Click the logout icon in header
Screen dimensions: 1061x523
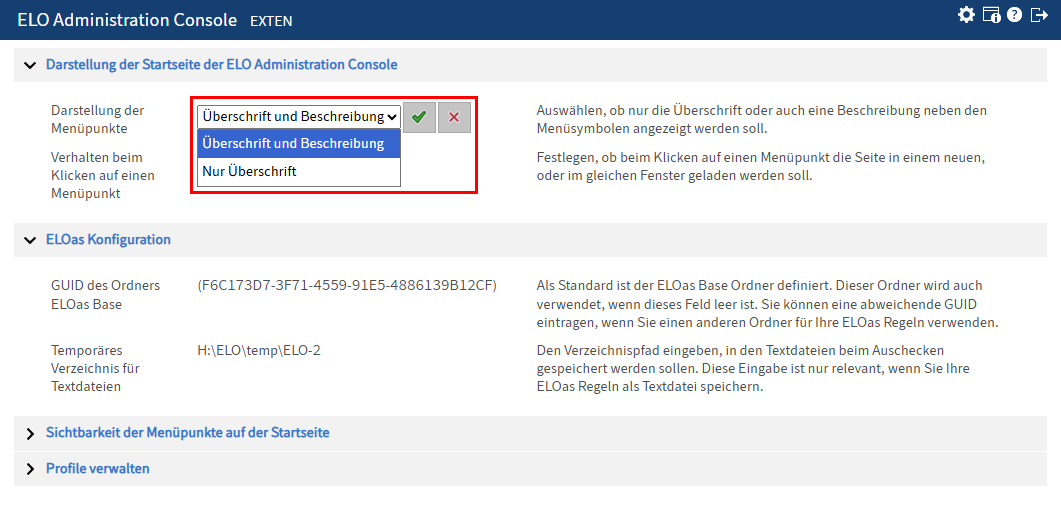point(1039,14)
